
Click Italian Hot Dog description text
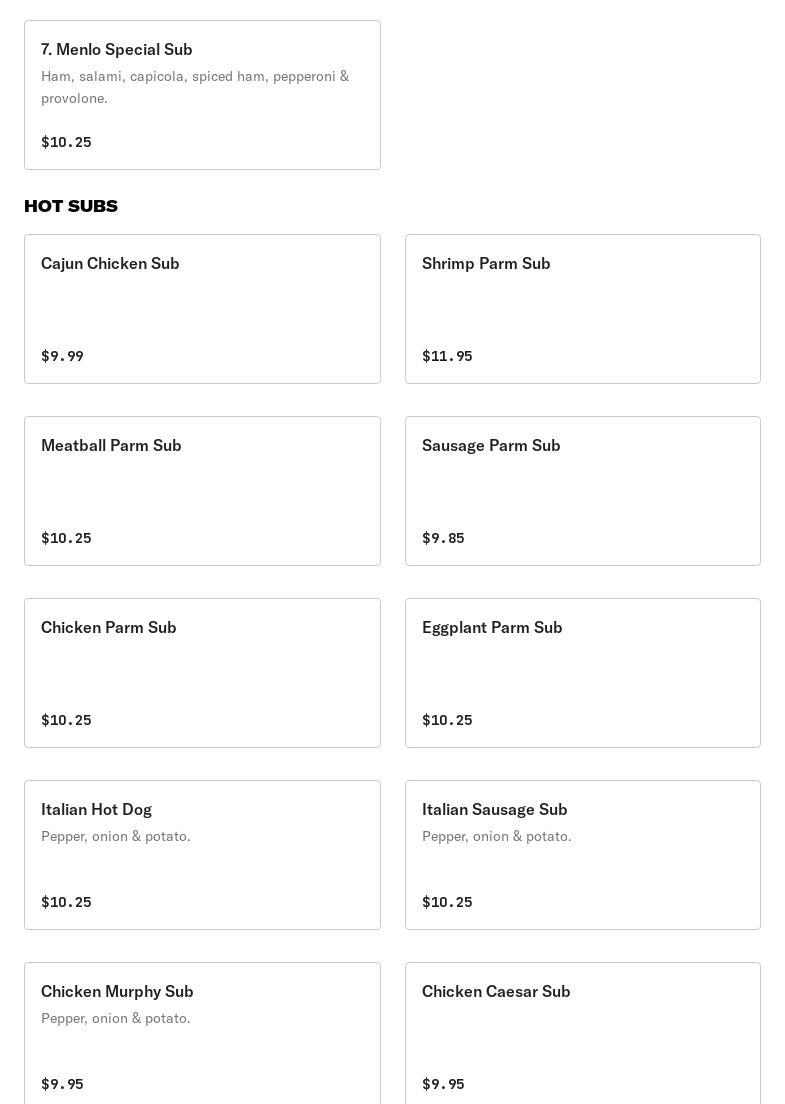[x=116, y=836]
